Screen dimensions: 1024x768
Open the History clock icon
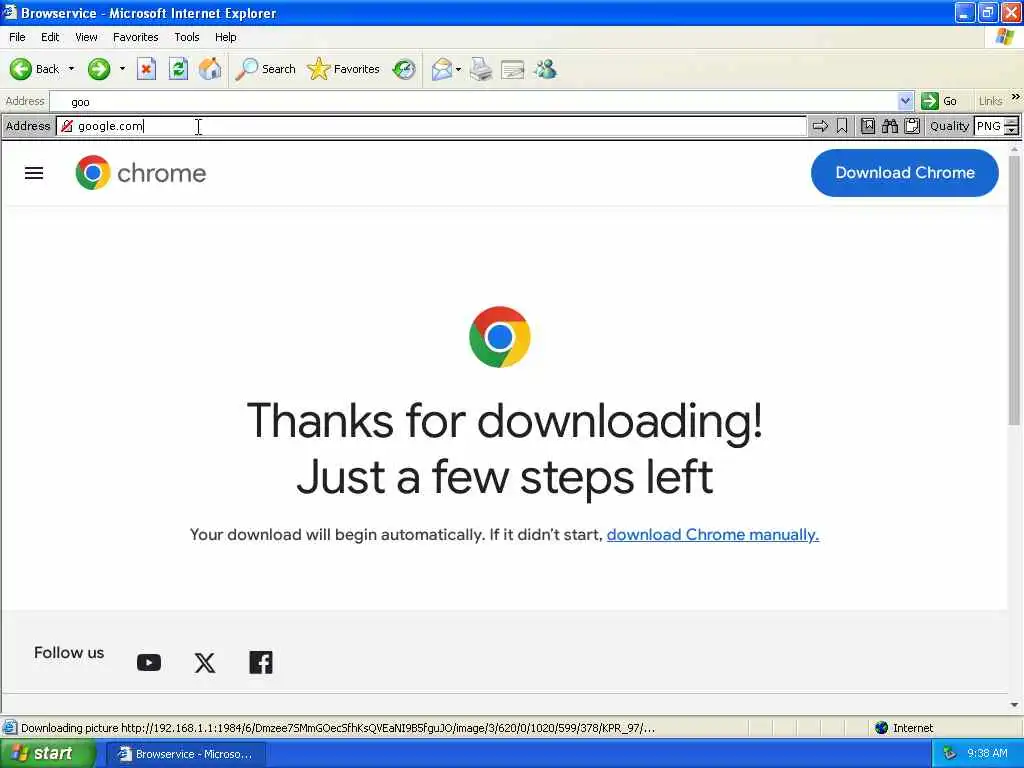point(404,69)
